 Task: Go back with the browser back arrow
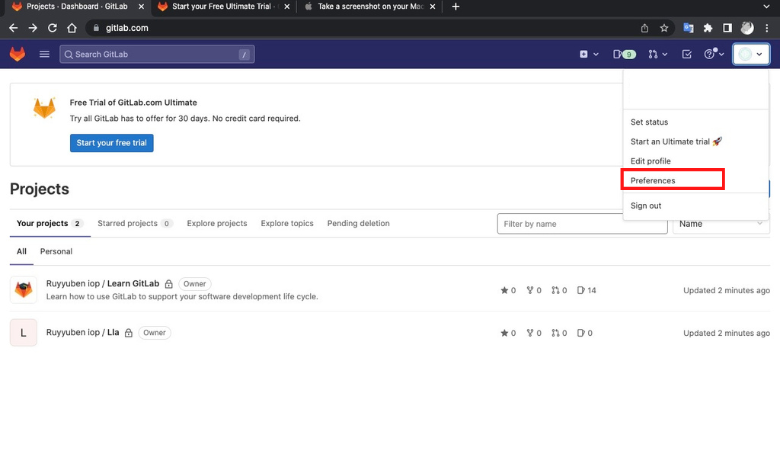(x=13, y=28)
